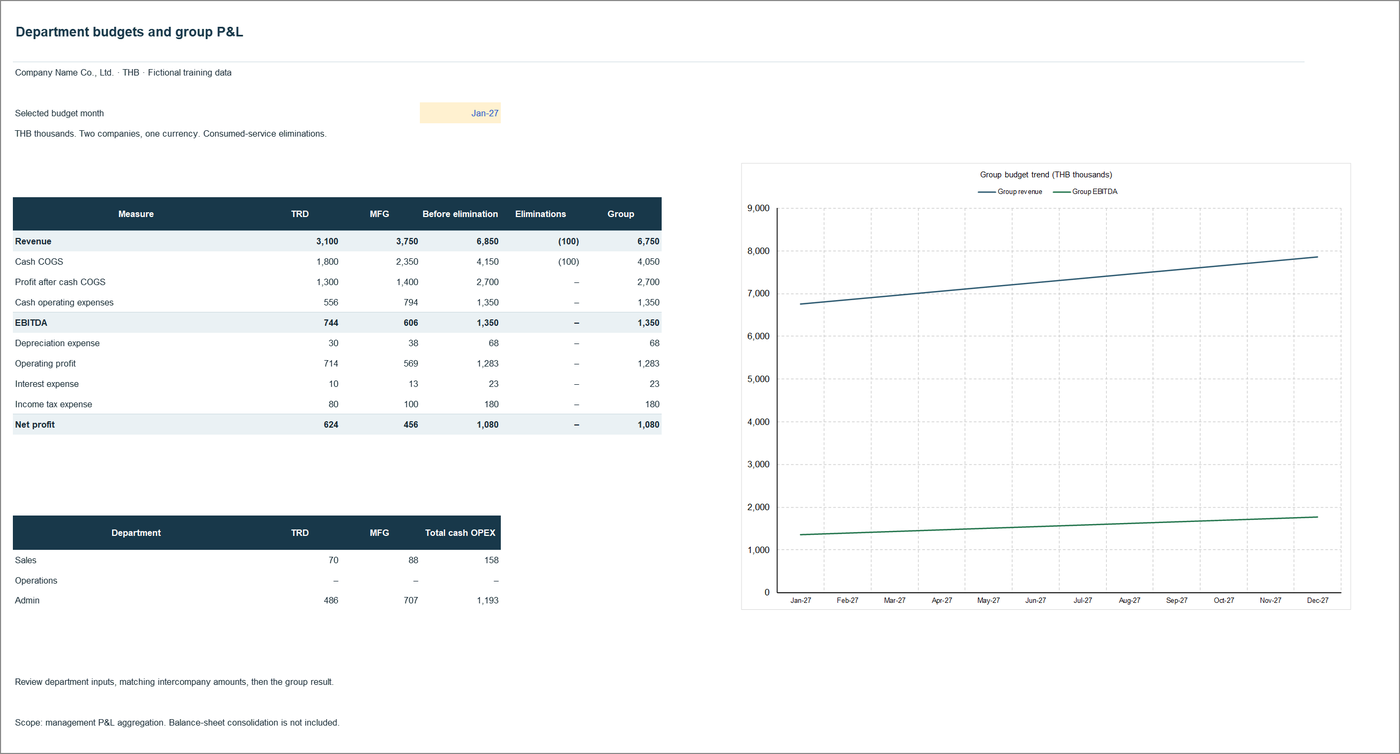Click the 'EBITDA' row label in table
The width and height of the screenshot is (1400, 754).
pyautogui.click(x=31, y=323)
